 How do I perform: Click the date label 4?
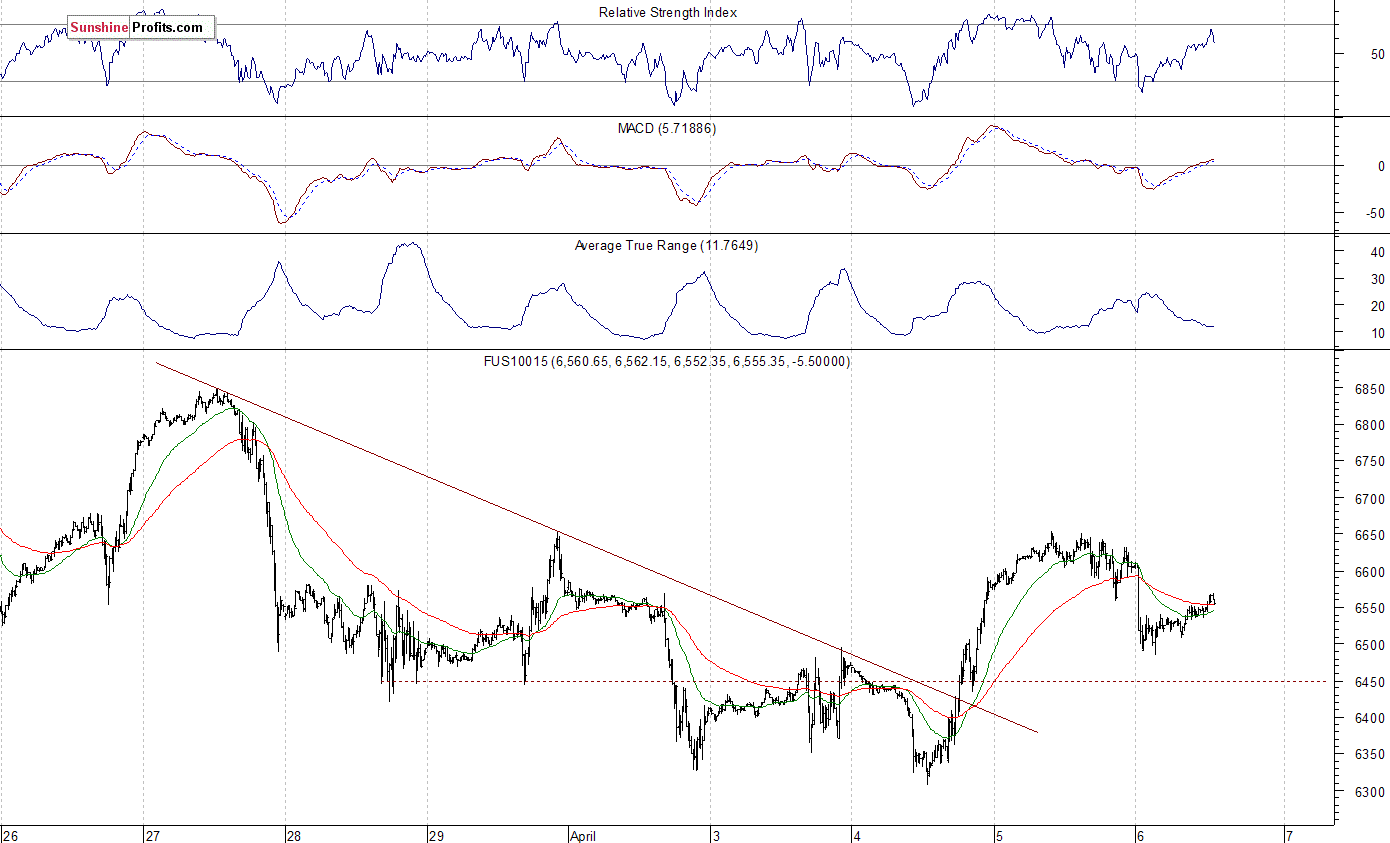click(x=859, y=835)
